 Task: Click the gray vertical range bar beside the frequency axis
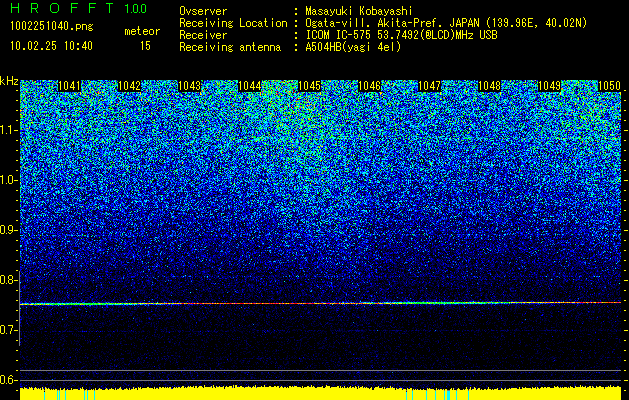point(19,308)
